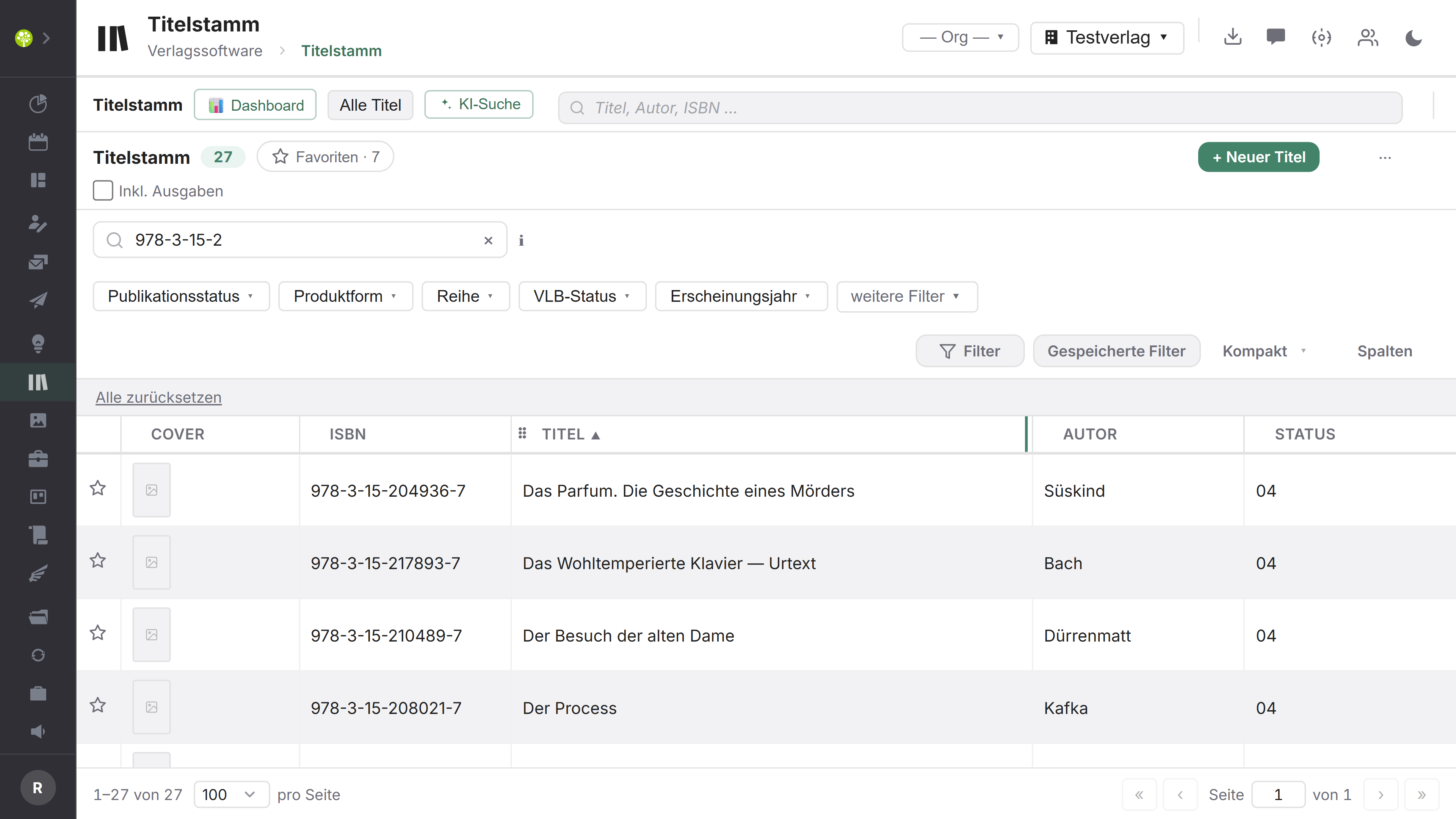This screenshot has width=1456, height=819.
Task: Open the VLB-Status filter dropdown
Action: [x=582, y=296]
